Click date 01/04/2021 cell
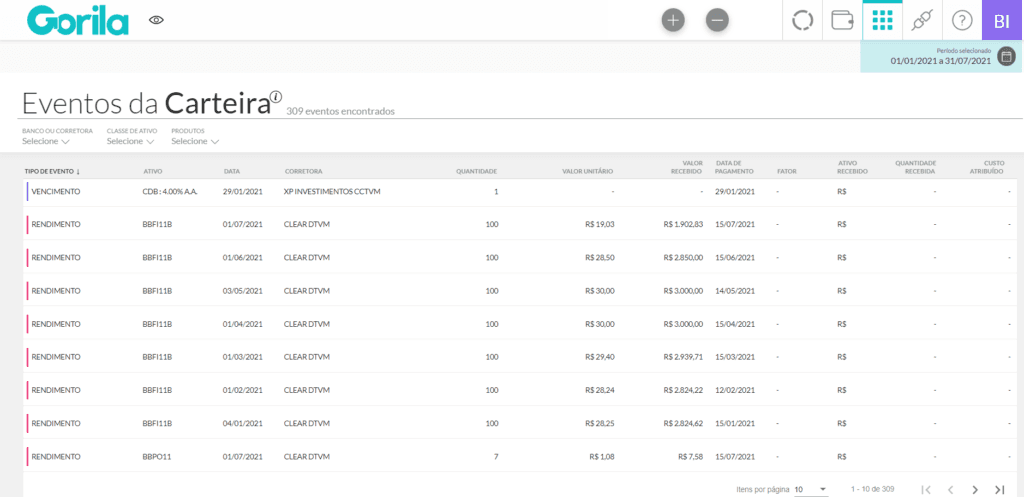1024x497 pixels. coord(242,324)
